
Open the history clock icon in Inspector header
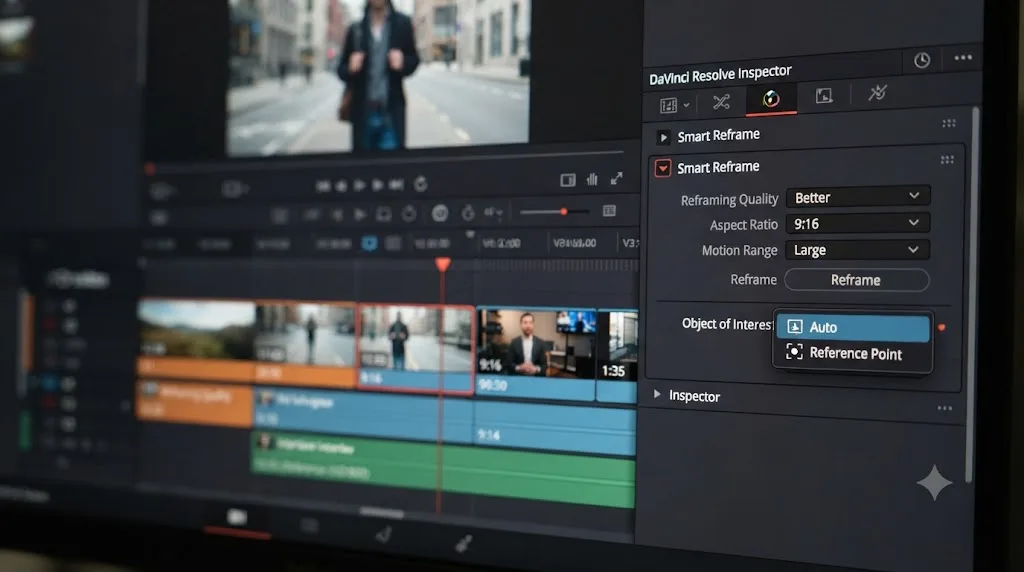pyautogui.click(x=921, y=61)
